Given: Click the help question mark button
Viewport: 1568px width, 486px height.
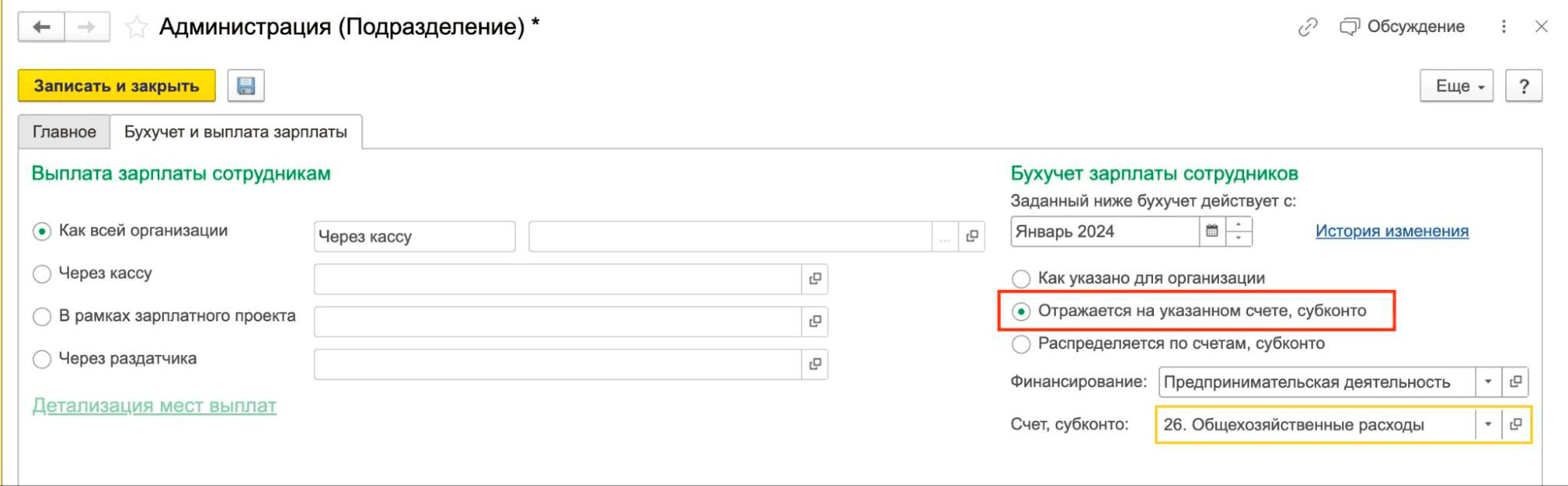Looking at the screenshot, I should click(x=1523, y=86).
